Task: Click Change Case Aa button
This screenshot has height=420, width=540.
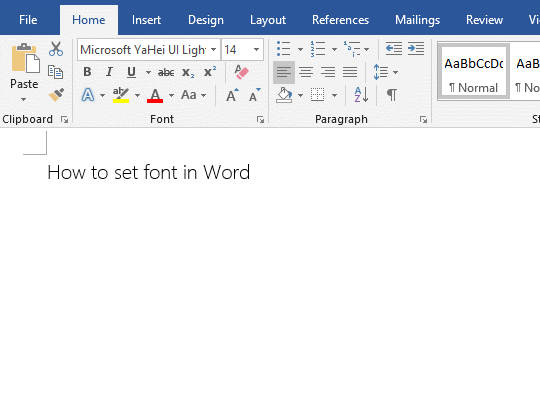Action: (x=189, y=95)
